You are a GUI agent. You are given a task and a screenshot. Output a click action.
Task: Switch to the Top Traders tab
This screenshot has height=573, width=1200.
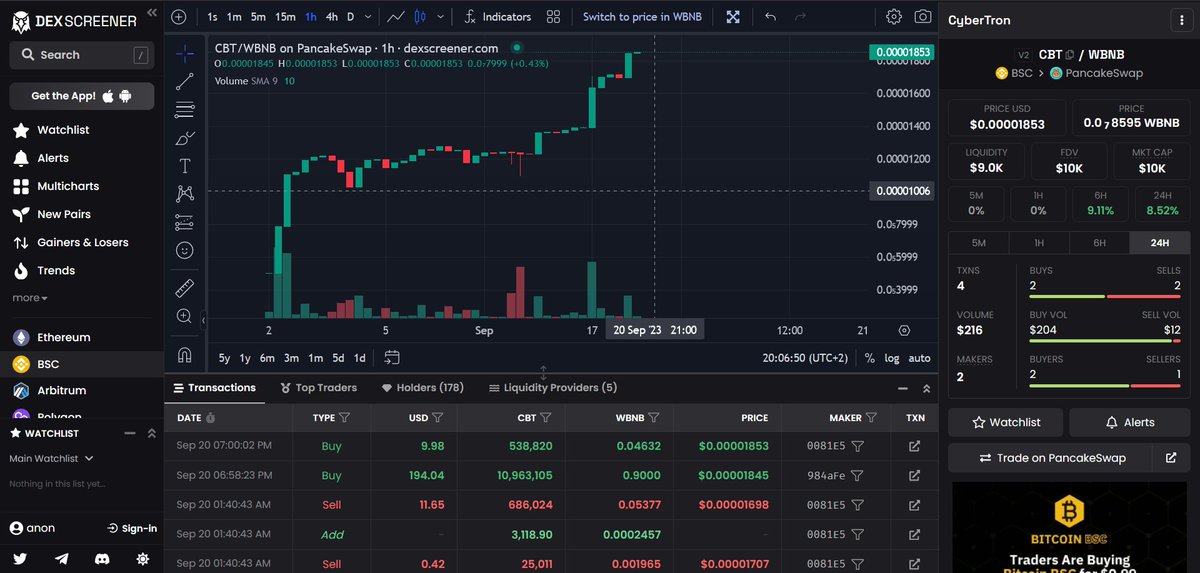pyautogui.click(x=319, y=388)
